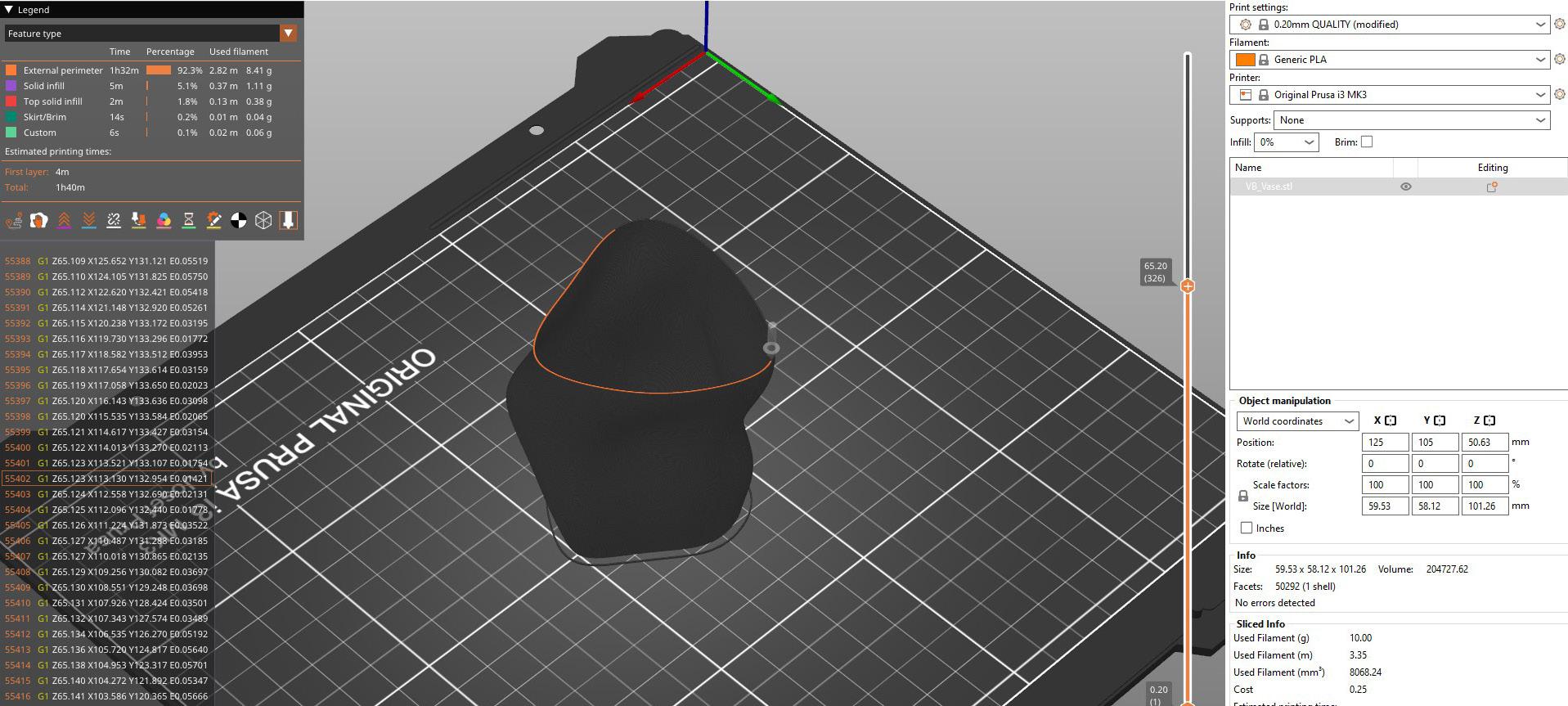This screenshot has height=706, width=1568.
Task: Open the Infill percentage dropdown
Action: coord(1286,142)
